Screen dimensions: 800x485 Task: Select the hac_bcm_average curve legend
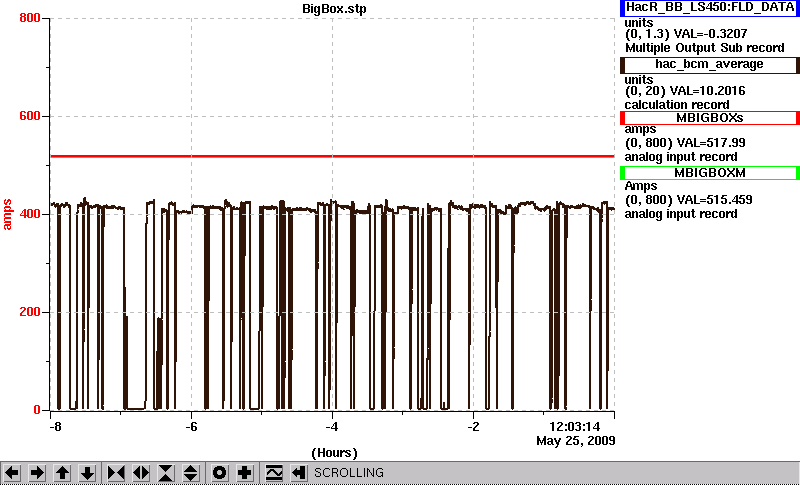(710, 65)
